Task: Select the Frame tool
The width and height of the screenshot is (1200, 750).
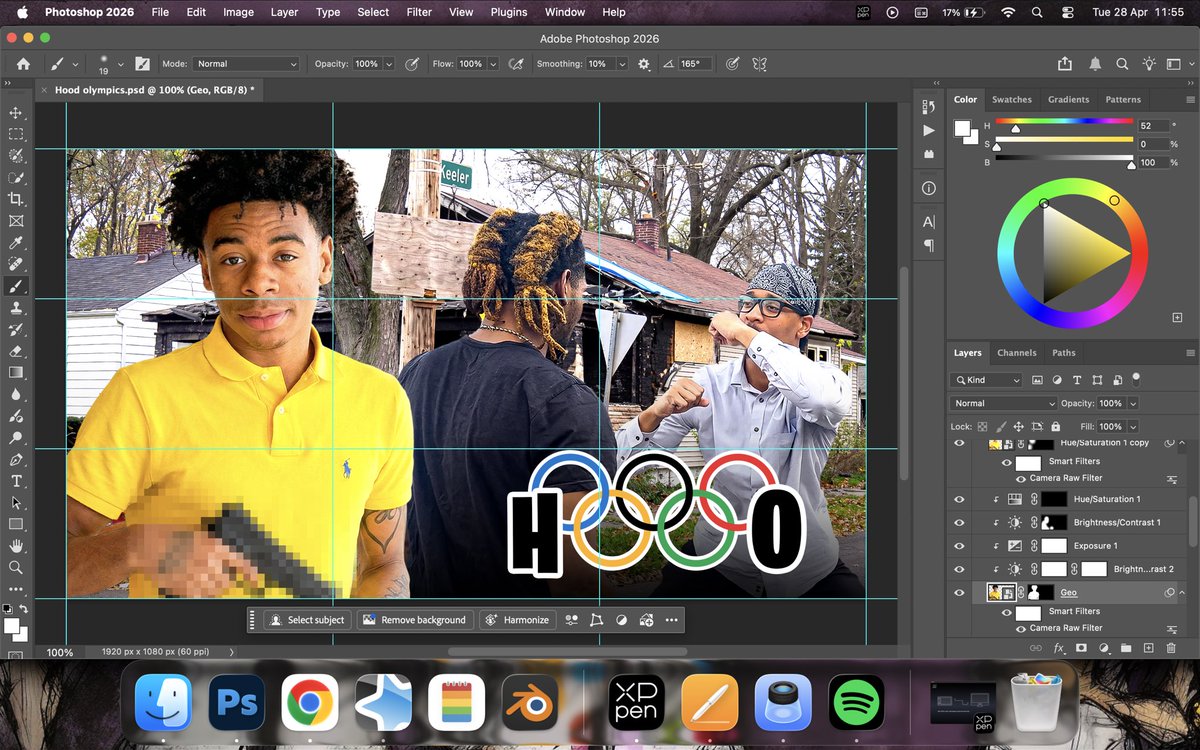Action: (x=15, y=221)
